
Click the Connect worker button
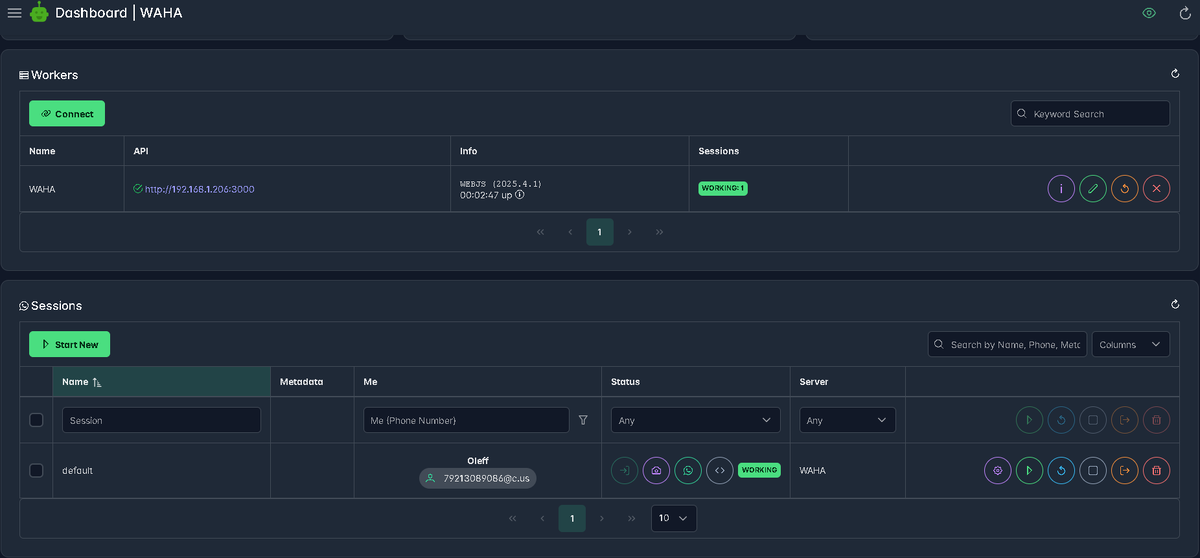tap(67, 114)
